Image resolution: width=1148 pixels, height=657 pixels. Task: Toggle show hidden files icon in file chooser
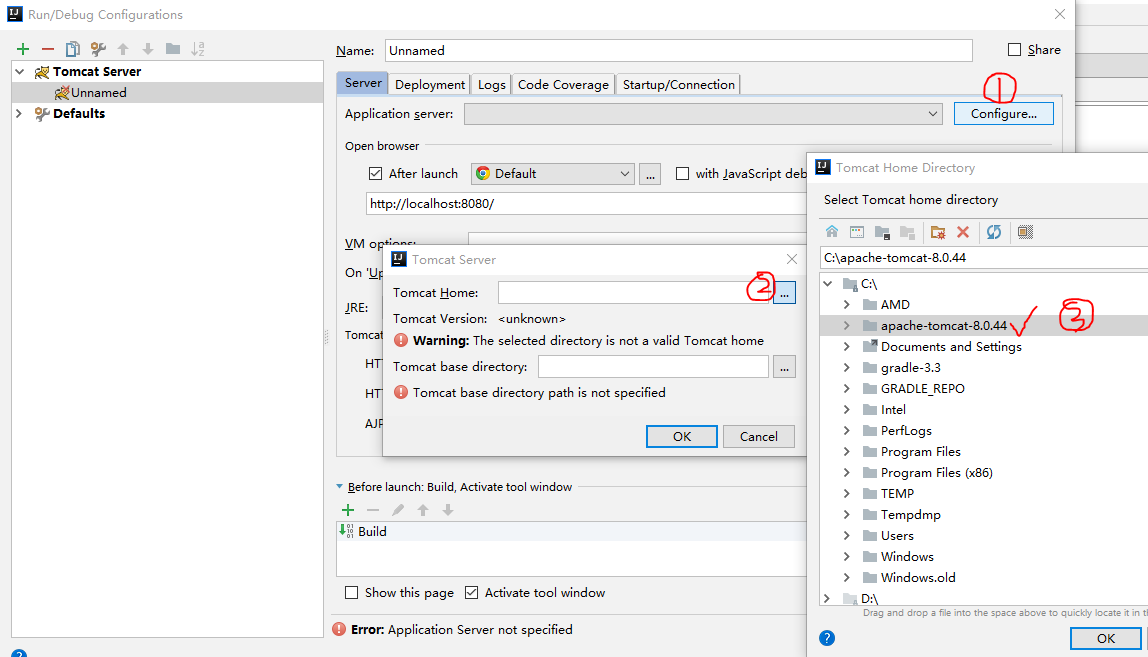pyautogui.click(x=1025, y=232)
